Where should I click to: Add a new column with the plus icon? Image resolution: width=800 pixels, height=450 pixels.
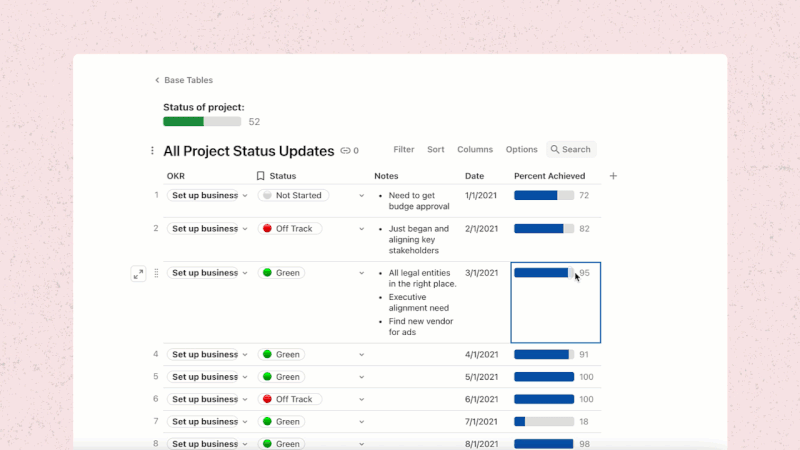[x=613, y=176]
